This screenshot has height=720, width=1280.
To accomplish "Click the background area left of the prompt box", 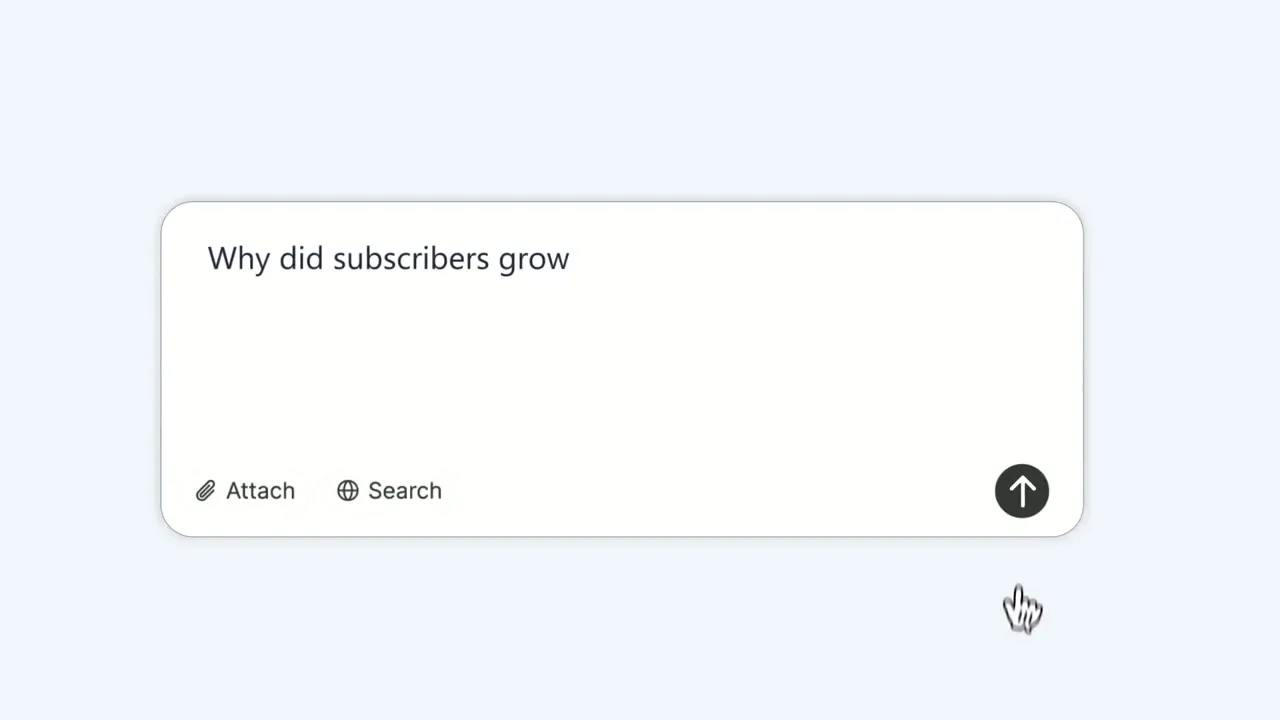I will point(80,369).
